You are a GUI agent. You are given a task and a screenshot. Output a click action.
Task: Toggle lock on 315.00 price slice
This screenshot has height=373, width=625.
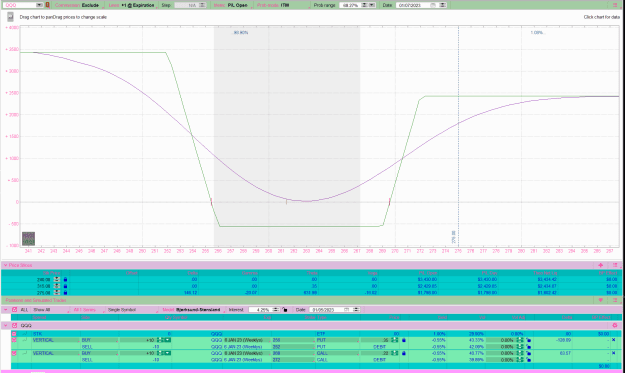65,286
